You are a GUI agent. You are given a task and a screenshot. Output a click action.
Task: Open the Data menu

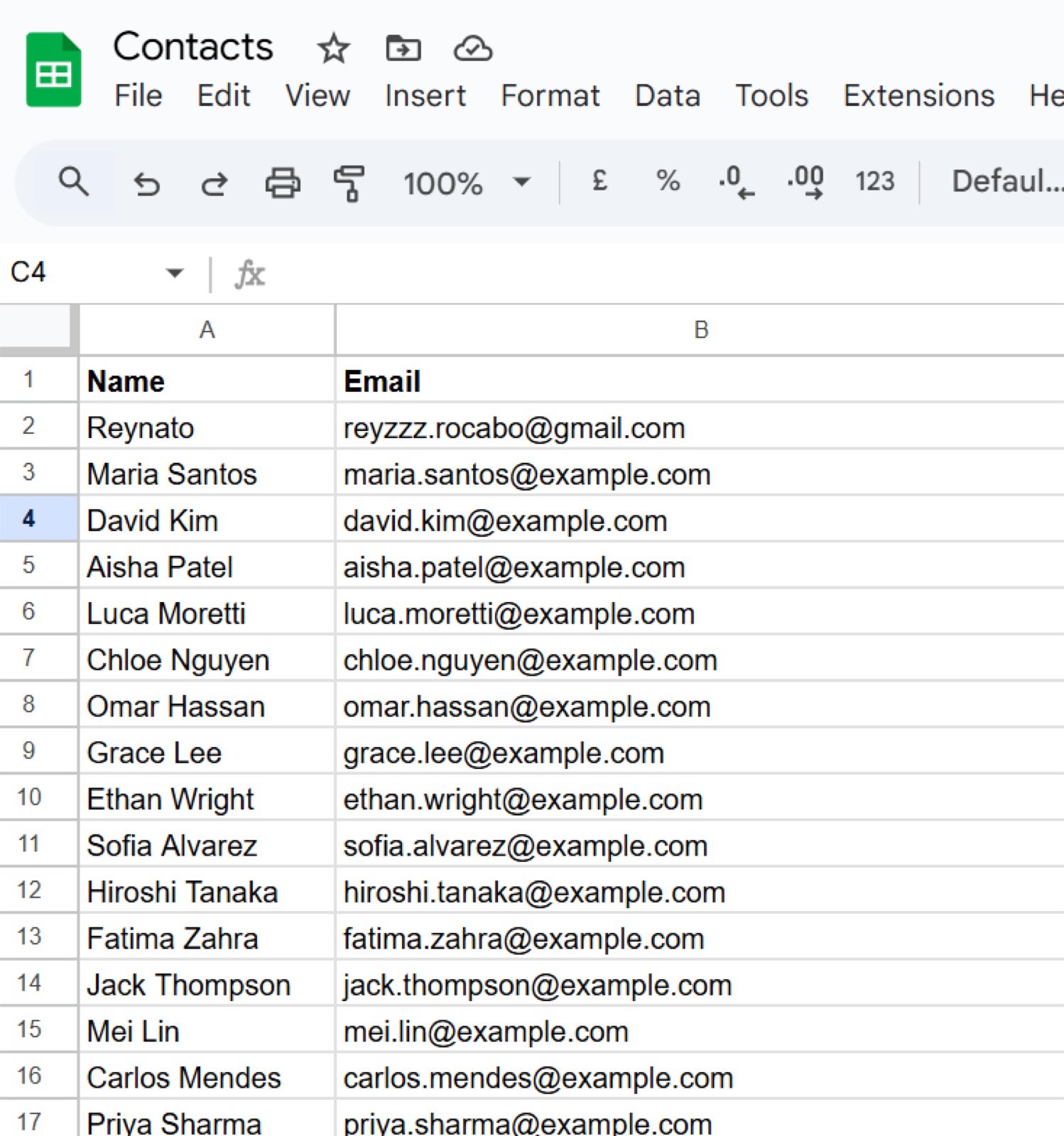[668, 96]
